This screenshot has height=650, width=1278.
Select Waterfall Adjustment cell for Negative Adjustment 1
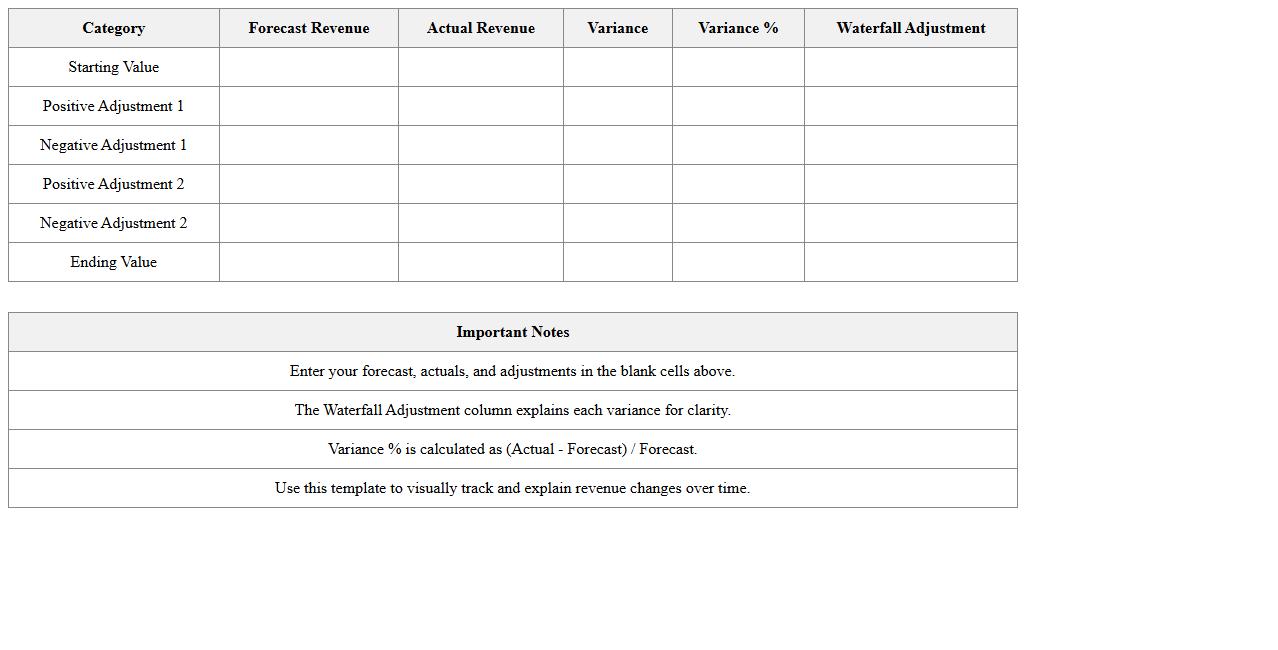(x=911, y=145)
